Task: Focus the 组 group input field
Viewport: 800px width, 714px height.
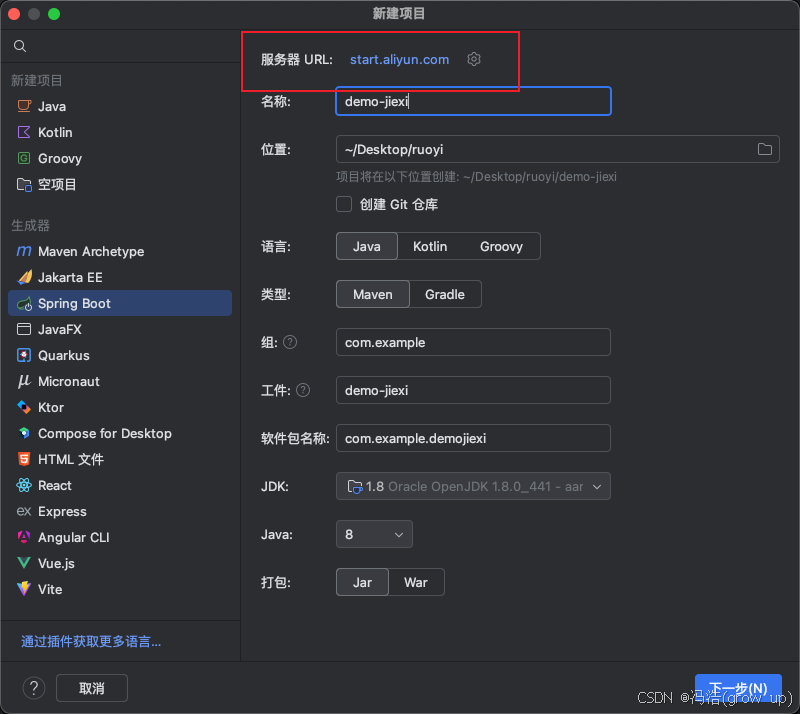Action: click(473, 342)
